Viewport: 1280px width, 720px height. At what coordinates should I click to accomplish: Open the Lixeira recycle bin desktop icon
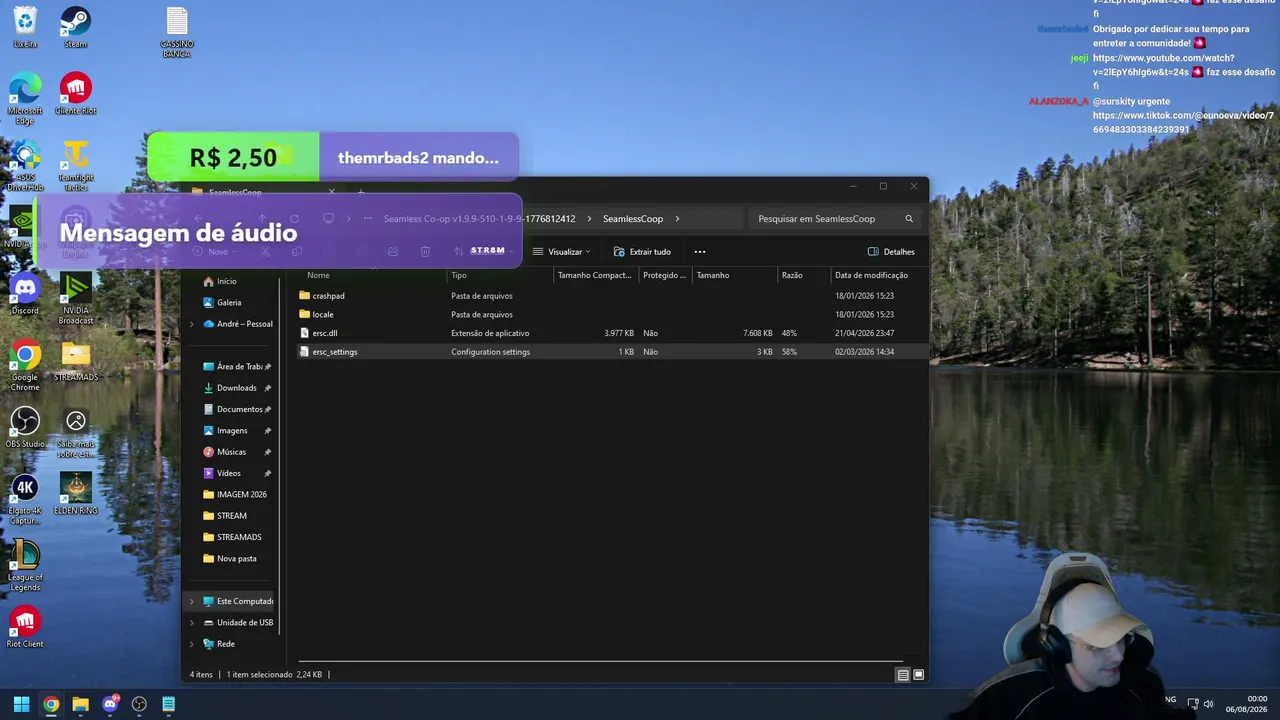tap(25, 27)
